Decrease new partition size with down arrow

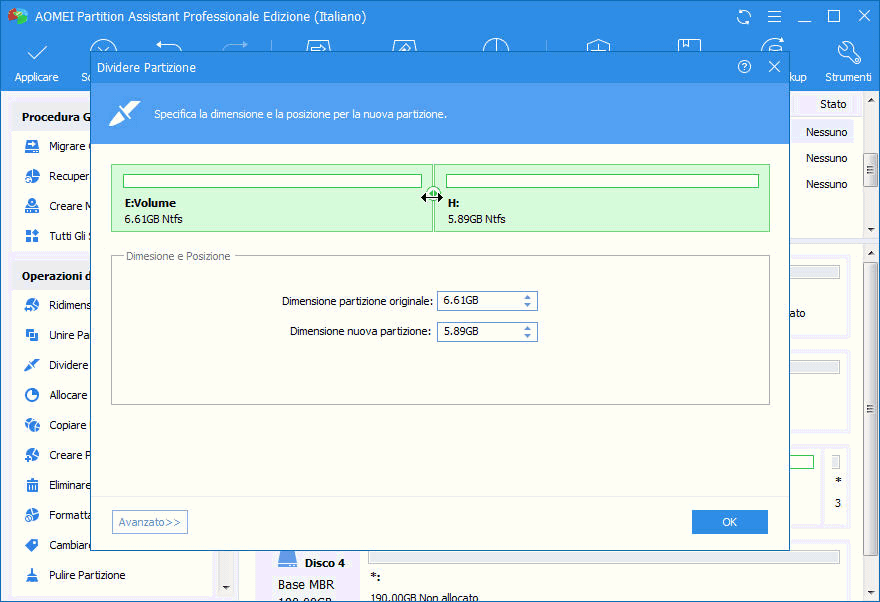(x=528, y=336)
